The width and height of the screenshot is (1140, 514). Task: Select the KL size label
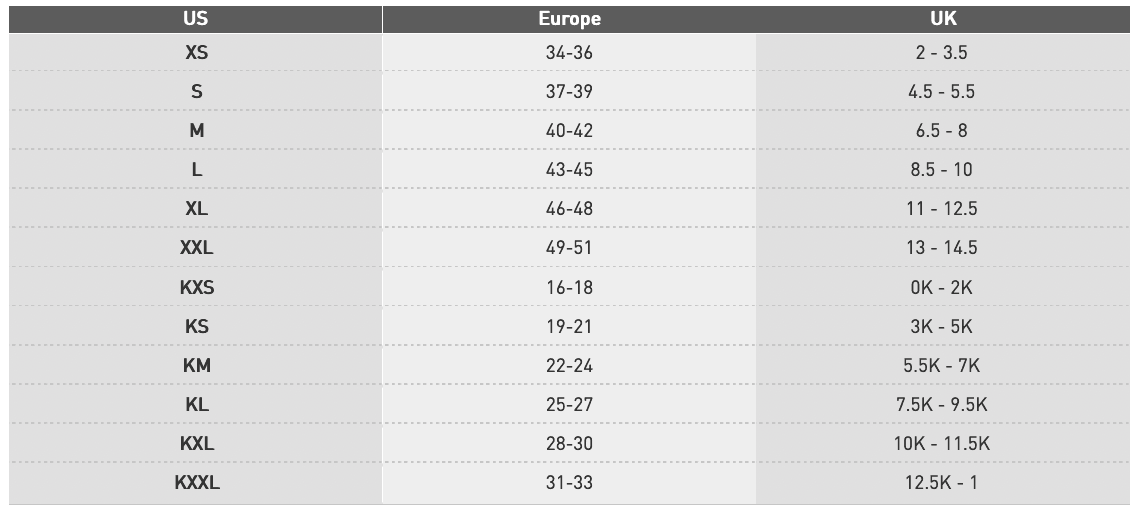[196, 404]
